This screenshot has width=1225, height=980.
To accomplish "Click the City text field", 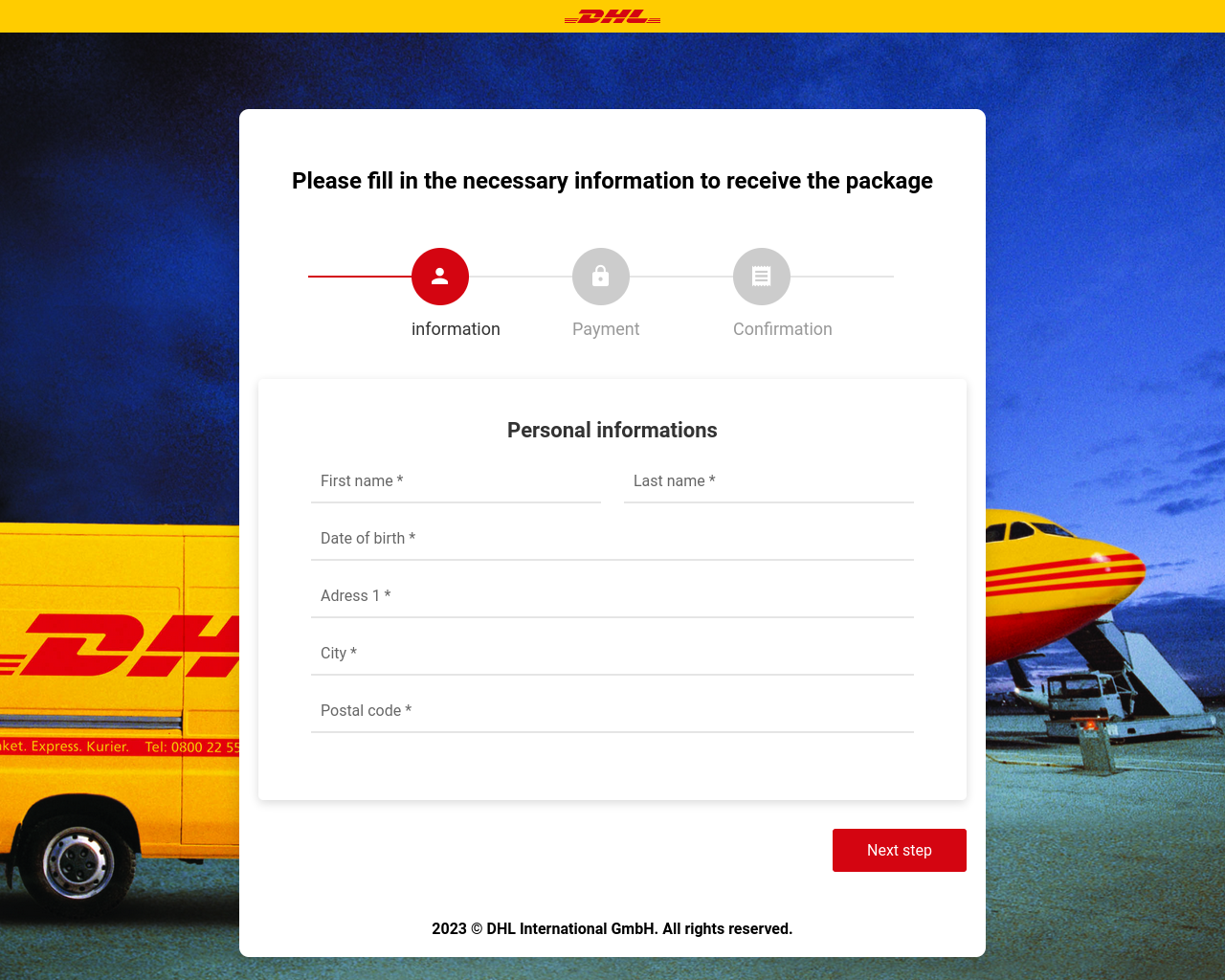I will (612, 654).
